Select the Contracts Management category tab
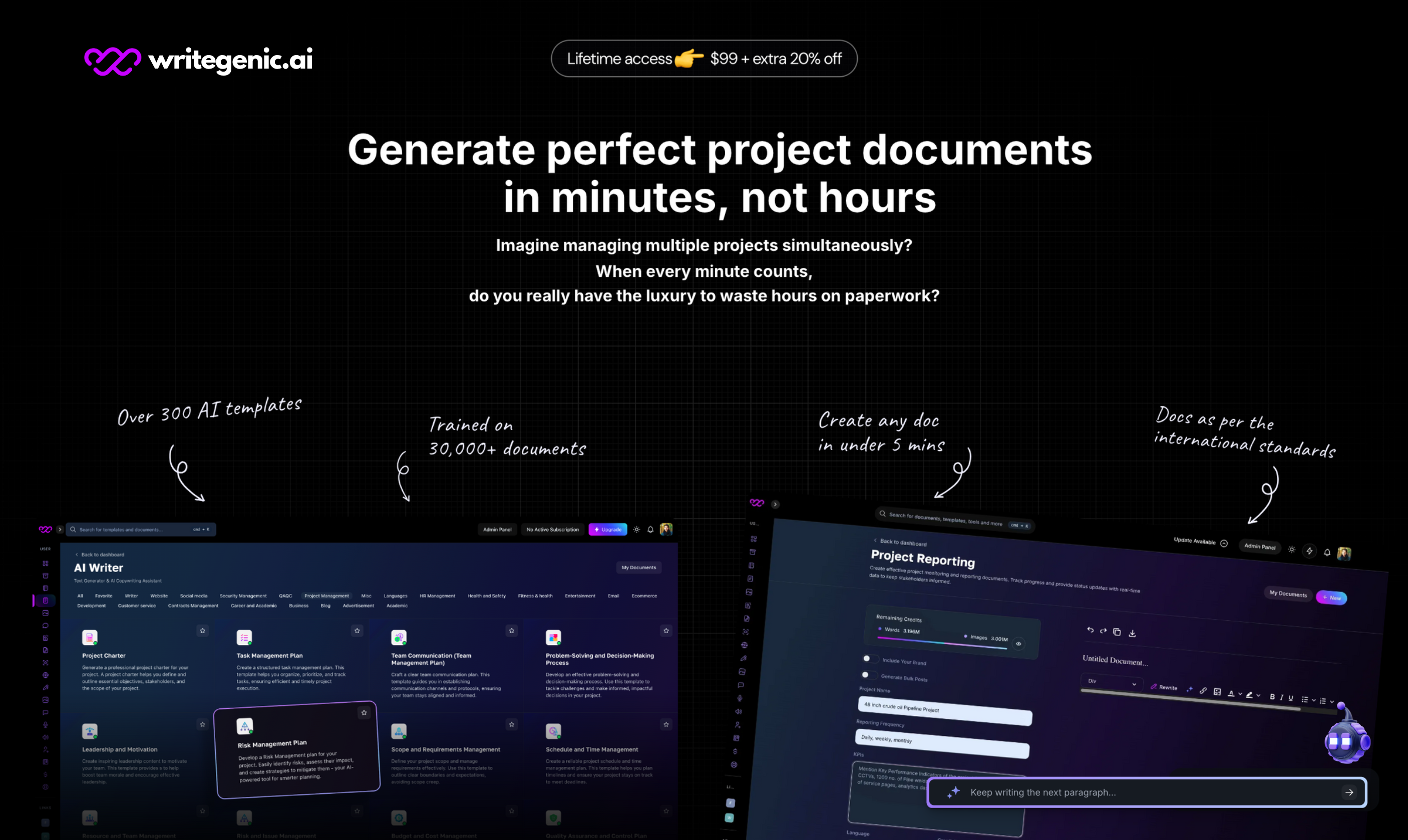 click(193, 606)
